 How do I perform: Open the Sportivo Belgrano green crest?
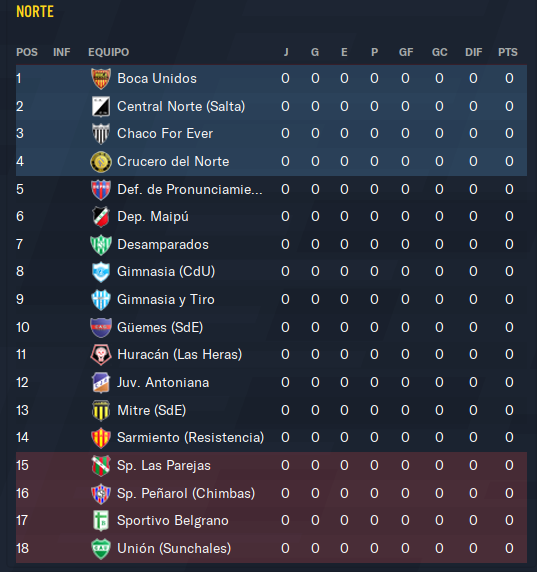101,521
